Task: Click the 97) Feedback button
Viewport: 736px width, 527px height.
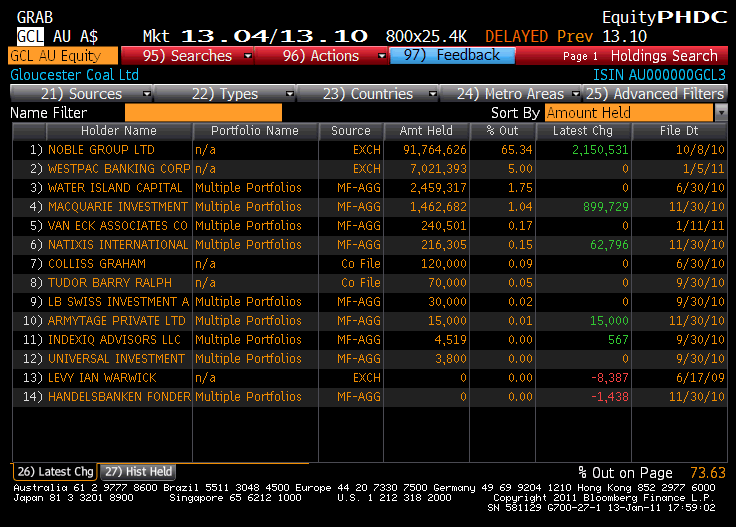Action: tap(452, 55)
